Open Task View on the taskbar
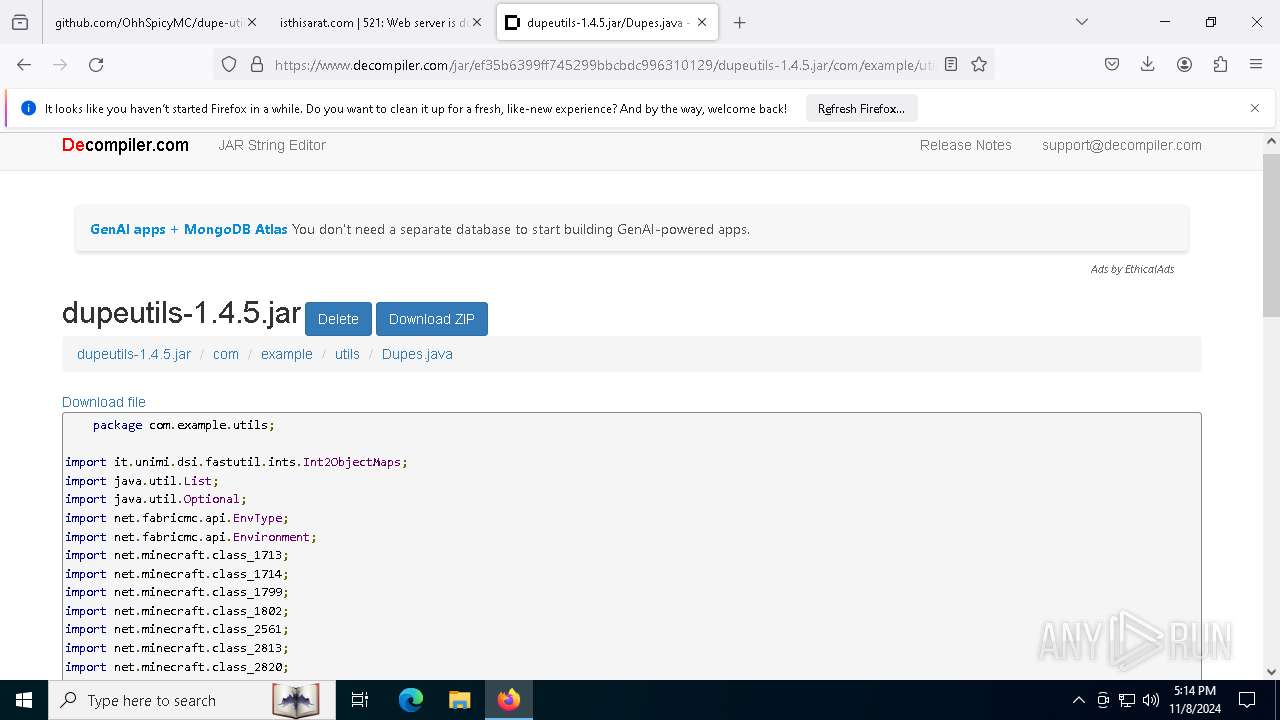This screenshot has height=720, width=1280. tap(360, 700)
